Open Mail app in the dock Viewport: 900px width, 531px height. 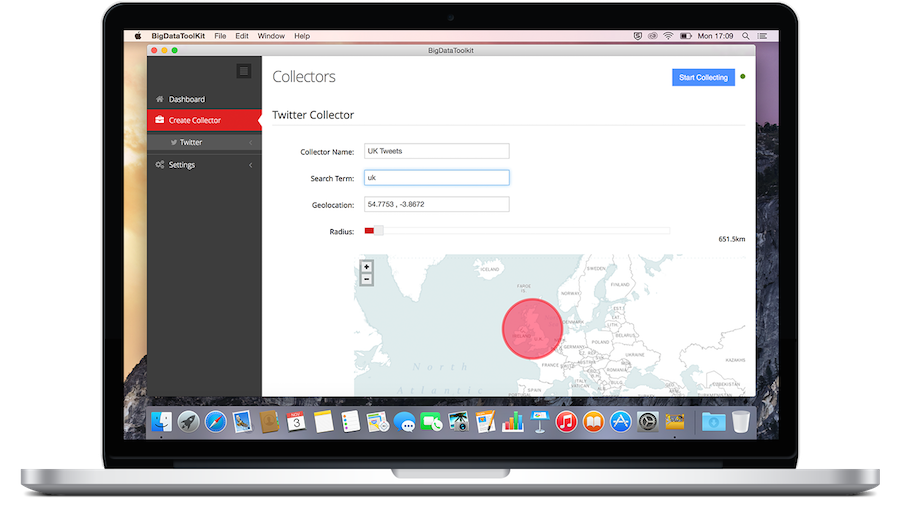coord(242,422)
